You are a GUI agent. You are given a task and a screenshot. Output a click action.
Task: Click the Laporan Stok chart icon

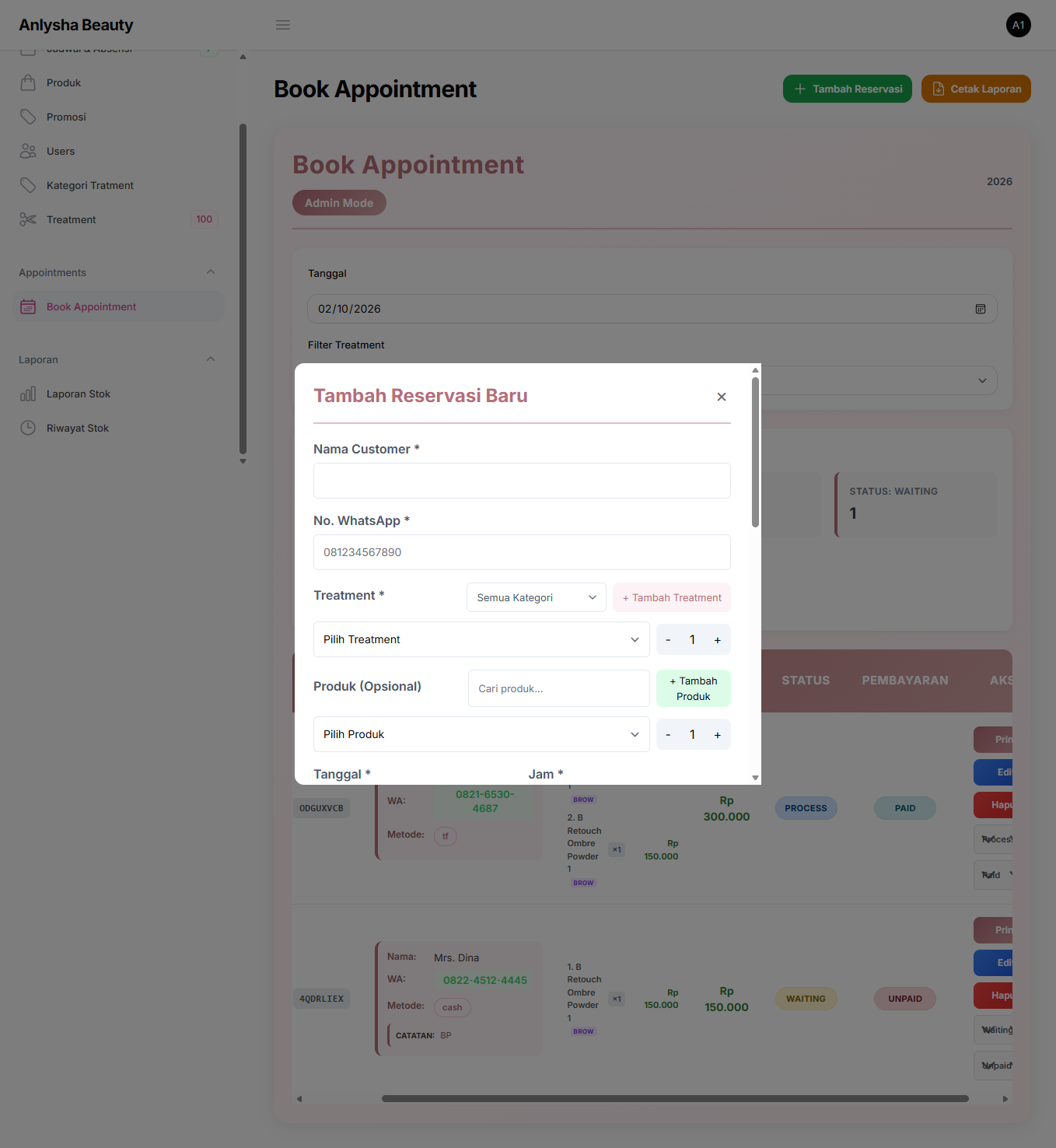tap(28, 394)
